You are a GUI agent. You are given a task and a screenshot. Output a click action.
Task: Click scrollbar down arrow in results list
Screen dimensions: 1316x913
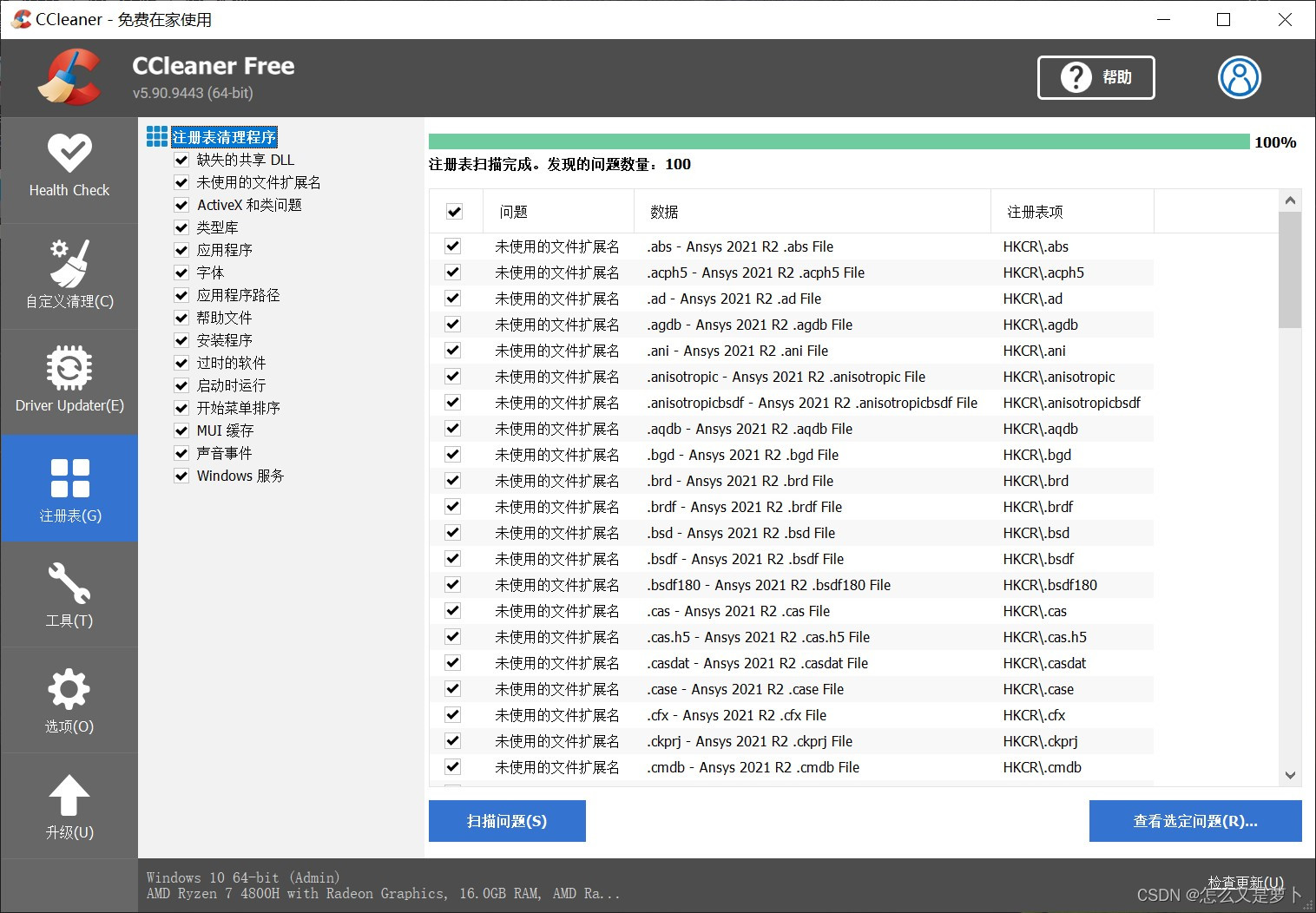1290,775
